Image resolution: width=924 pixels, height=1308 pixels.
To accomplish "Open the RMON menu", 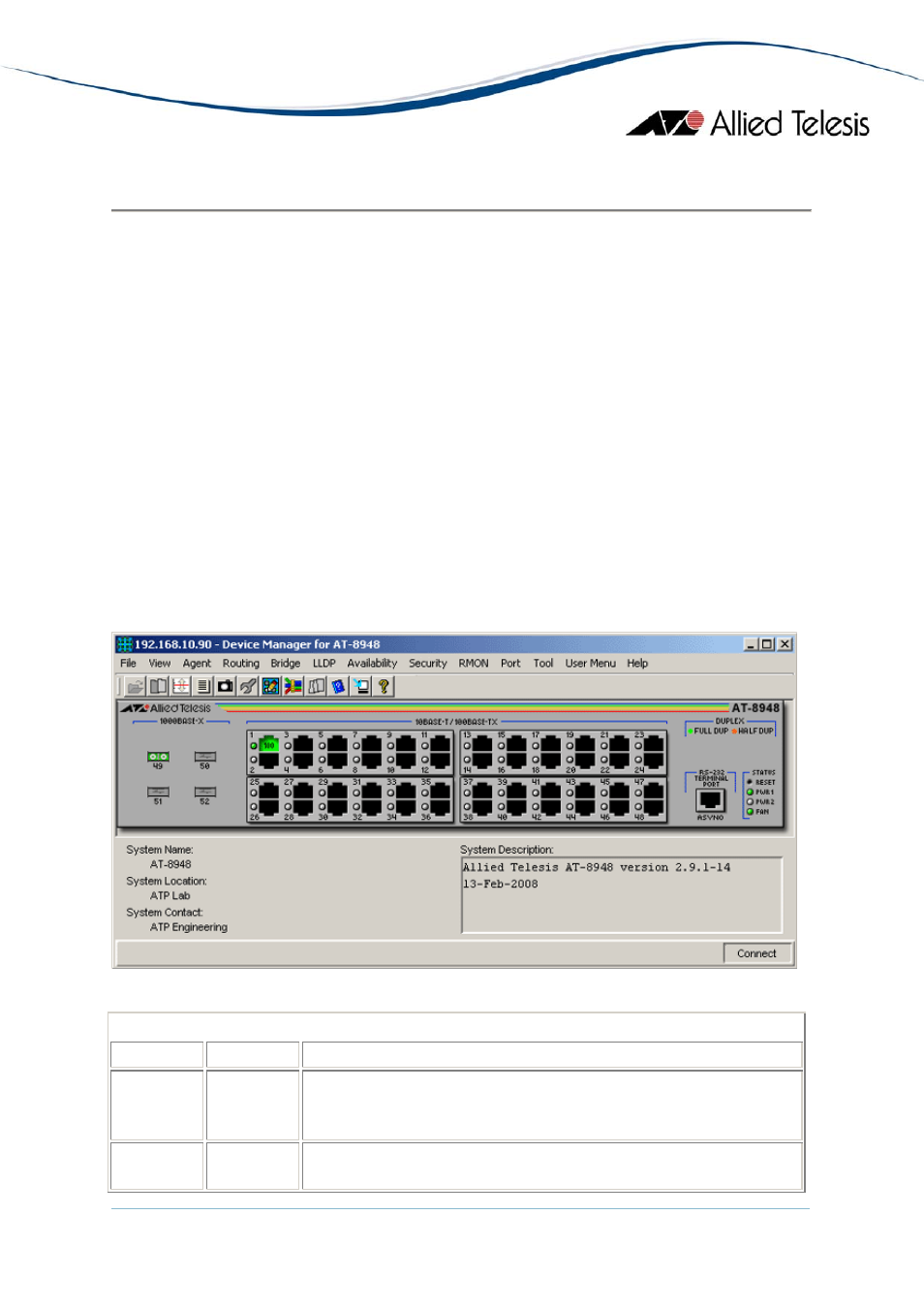I will [x=474, y=664].
